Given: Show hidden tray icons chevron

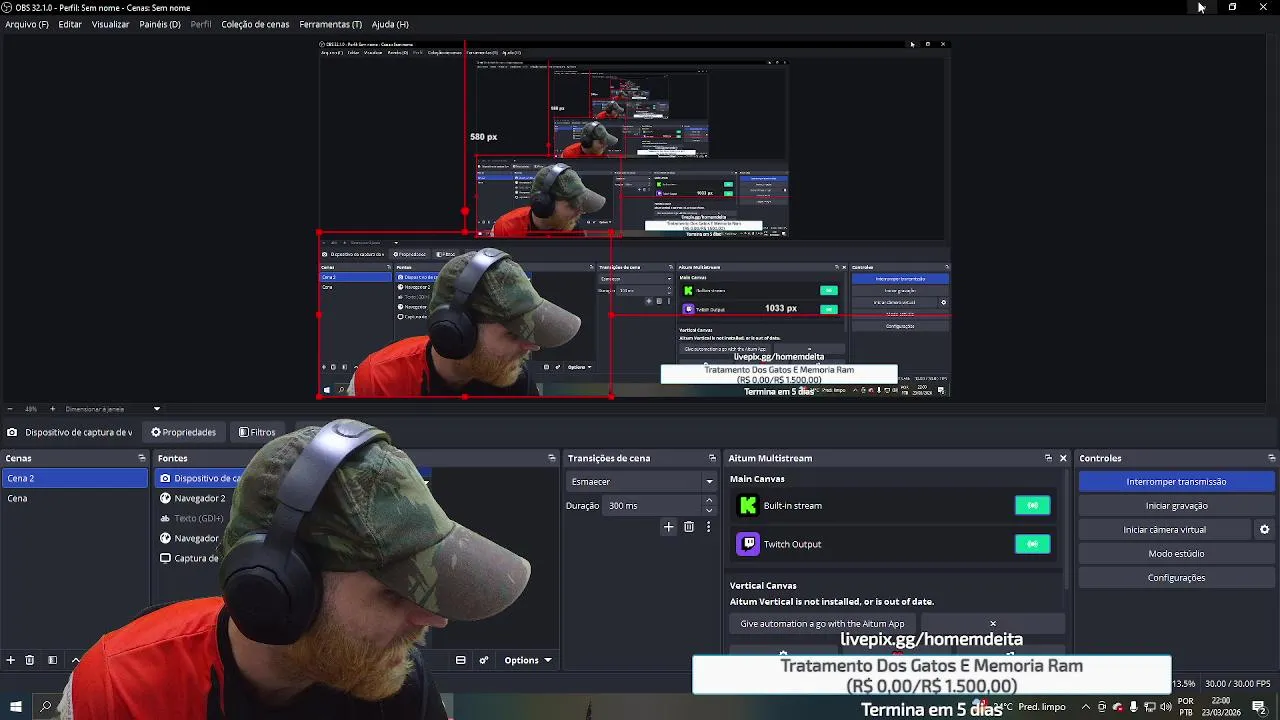Looking at the screenshot, I should click(x=1086, y=707).
